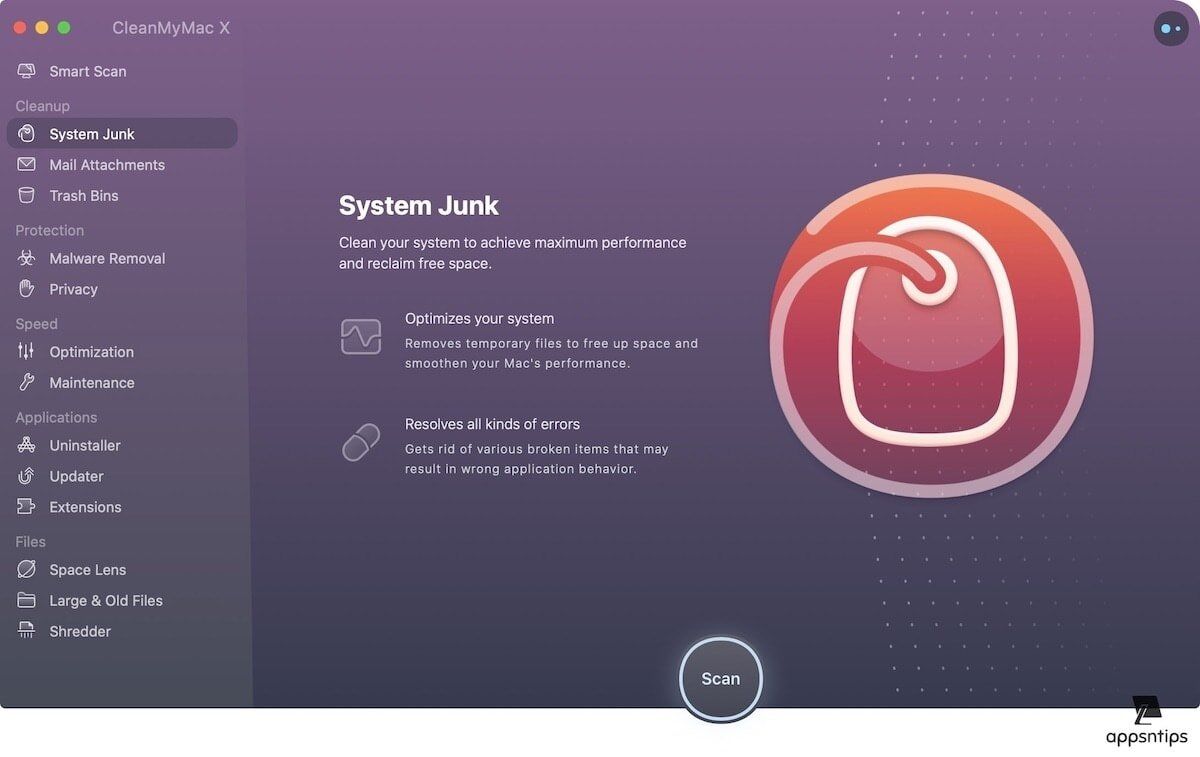Select System Junk in the sidebar

(x=92, y=134)
